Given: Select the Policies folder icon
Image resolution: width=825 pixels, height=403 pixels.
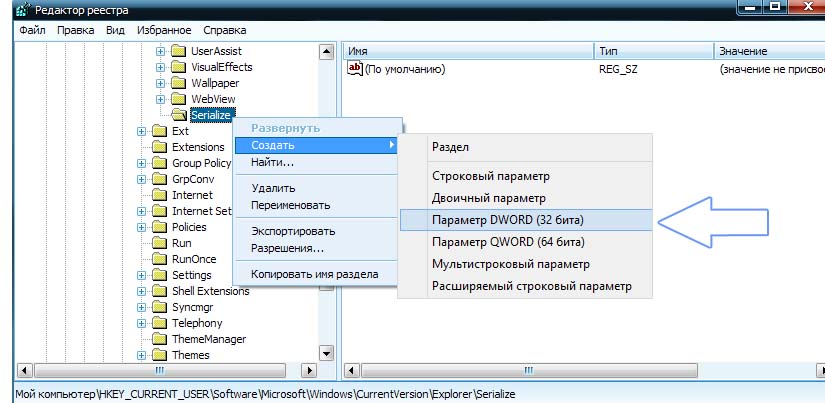Looking at the screenshot, I should (158, 227).
